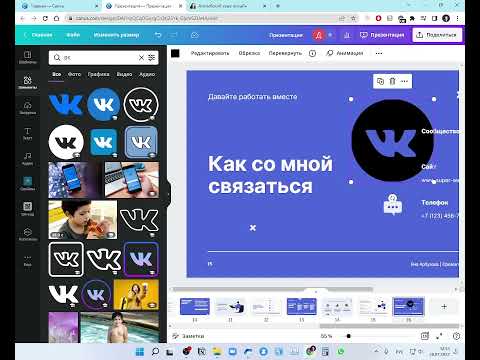Select slide thumbnail number 16

pos(408,307)
